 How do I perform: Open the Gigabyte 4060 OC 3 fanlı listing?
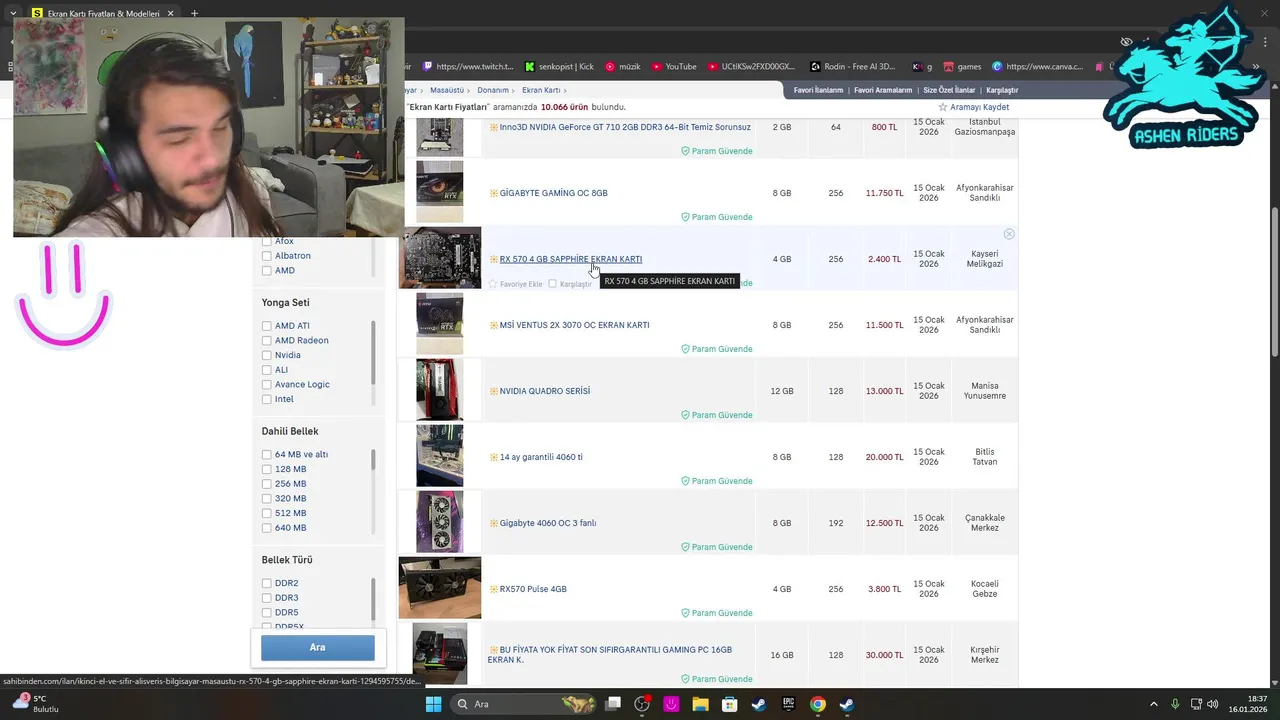tap(548, 523)
